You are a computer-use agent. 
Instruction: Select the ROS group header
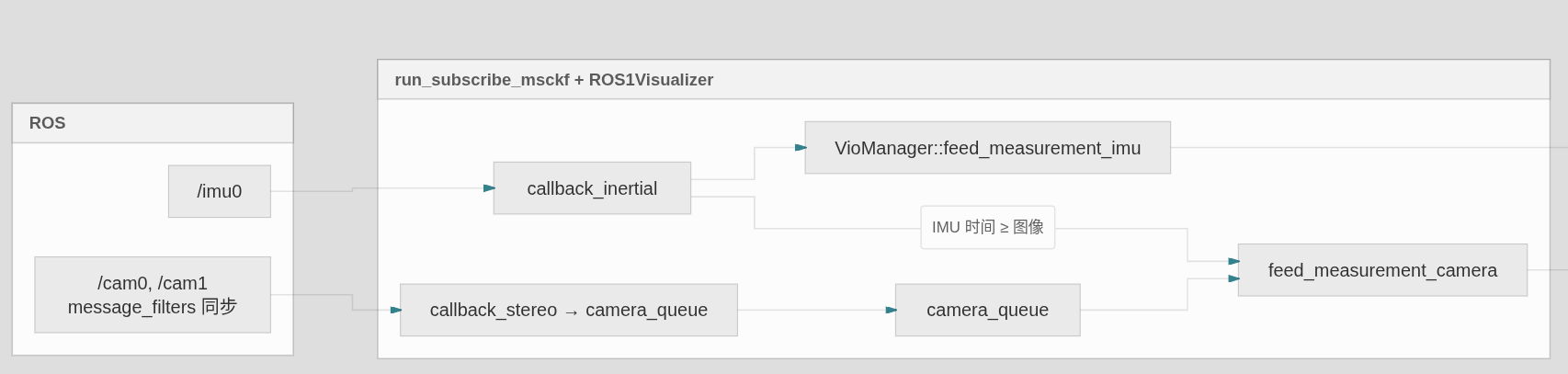(153, 123)
